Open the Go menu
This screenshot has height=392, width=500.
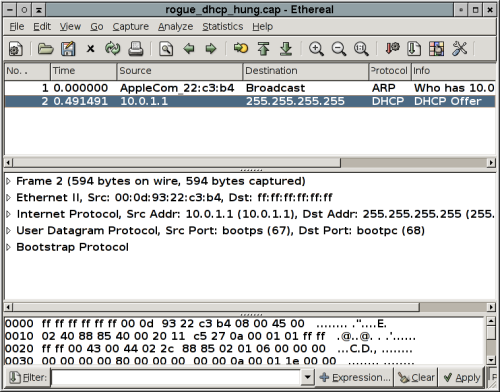[x=97, y=26]
